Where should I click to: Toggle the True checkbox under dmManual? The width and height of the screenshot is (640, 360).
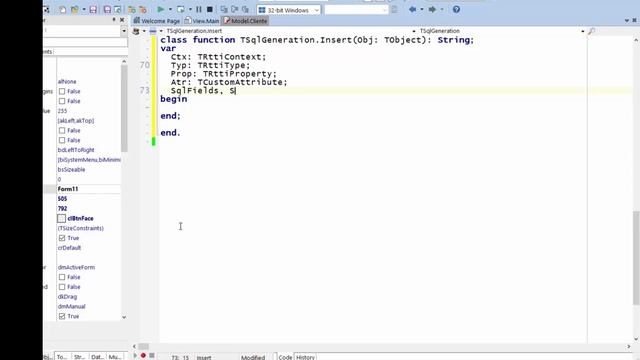[62, 316]
